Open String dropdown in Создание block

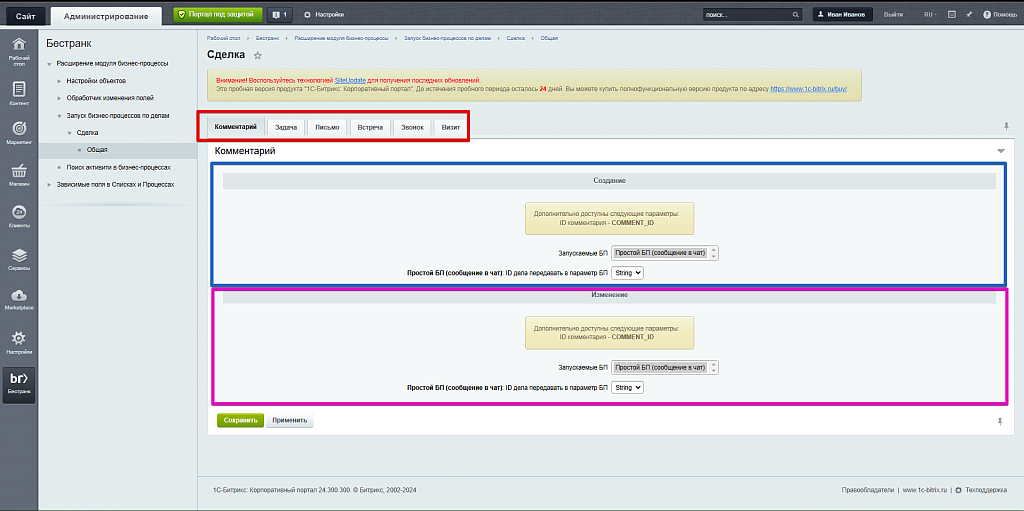point(627,272)
